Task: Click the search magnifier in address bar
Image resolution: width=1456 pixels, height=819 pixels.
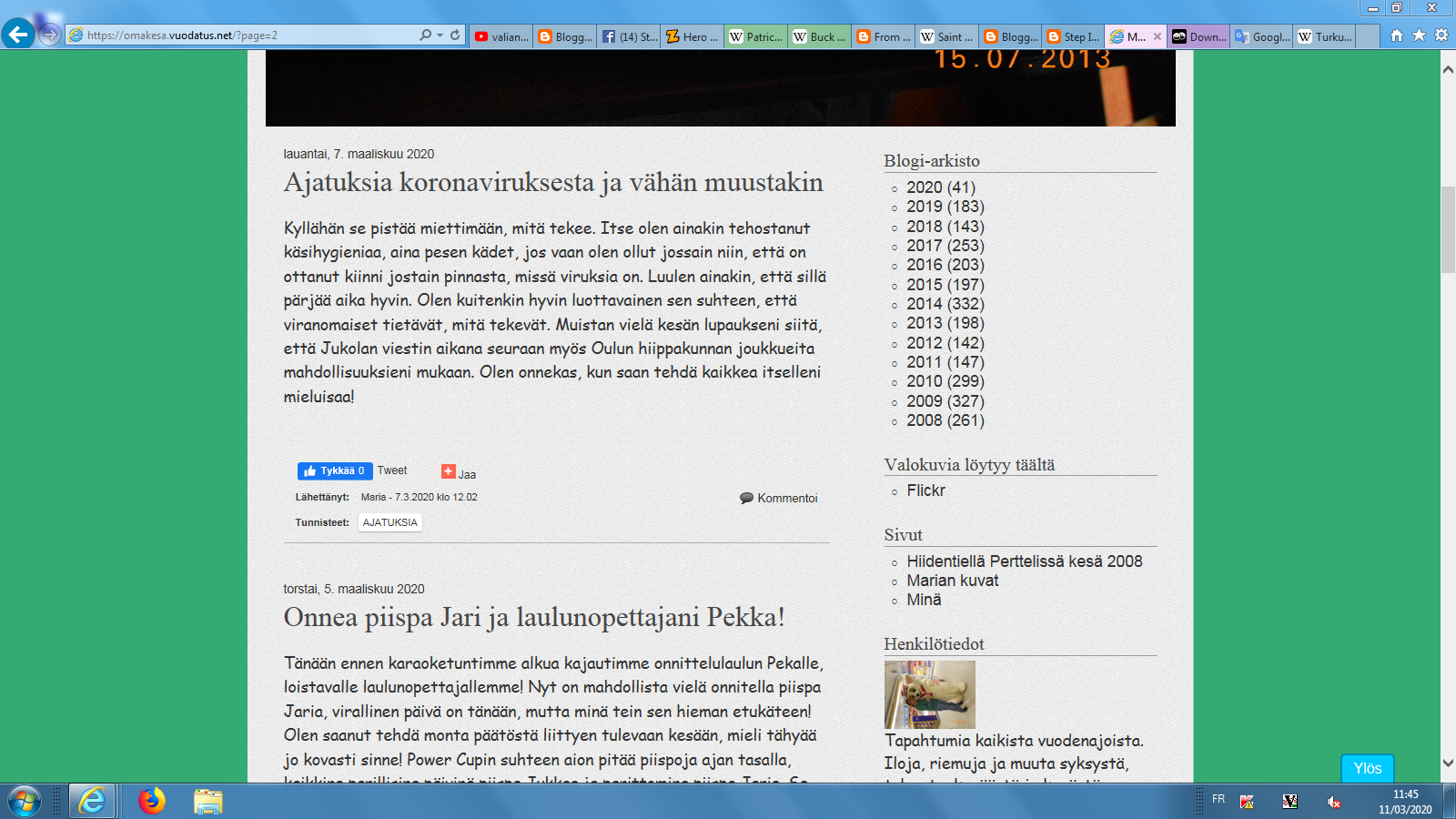Action: point(425,35)
